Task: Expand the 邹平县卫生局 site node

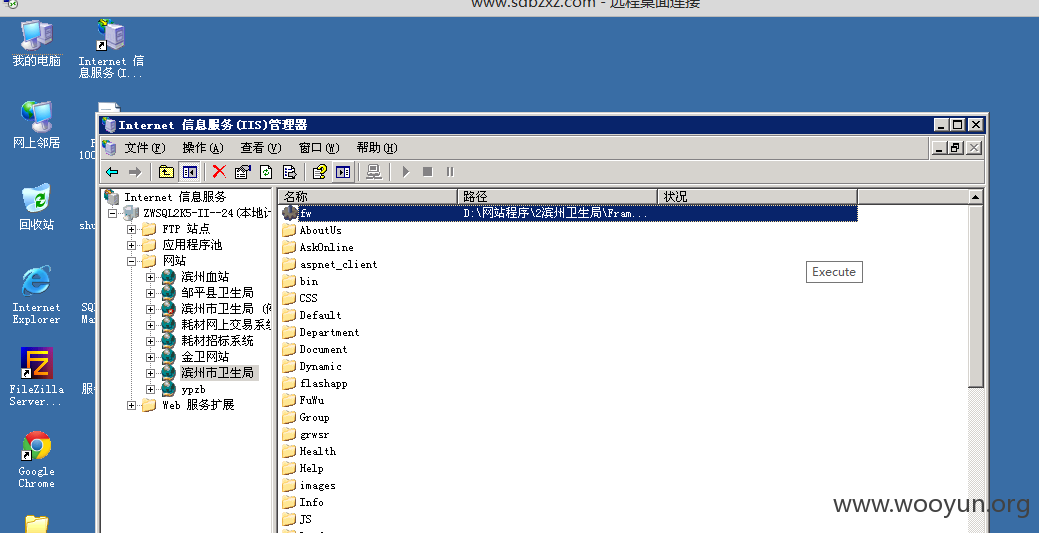Action: [150, 293]
